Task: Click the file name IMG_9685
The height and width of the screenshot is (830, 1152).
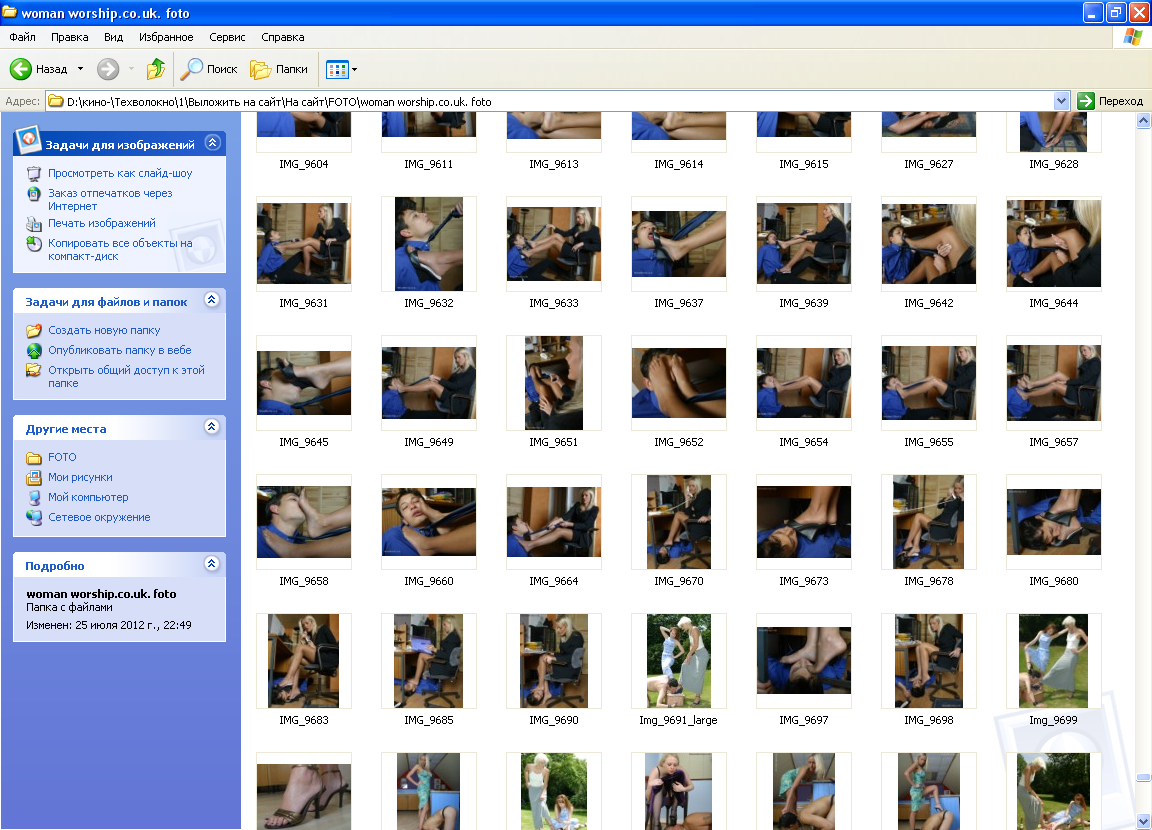Action: click(429, 721)
